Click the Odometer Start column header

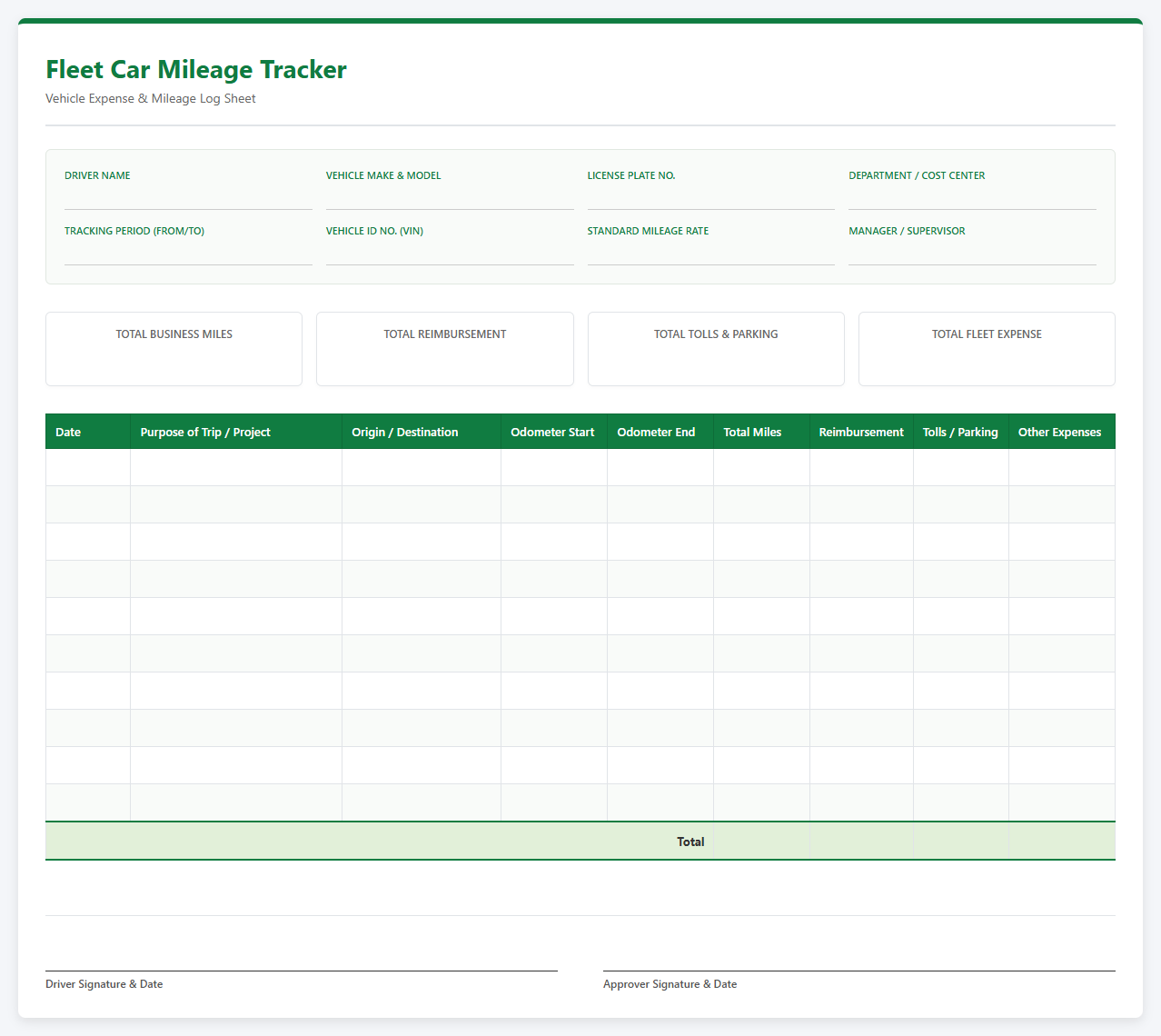point(554,432)
